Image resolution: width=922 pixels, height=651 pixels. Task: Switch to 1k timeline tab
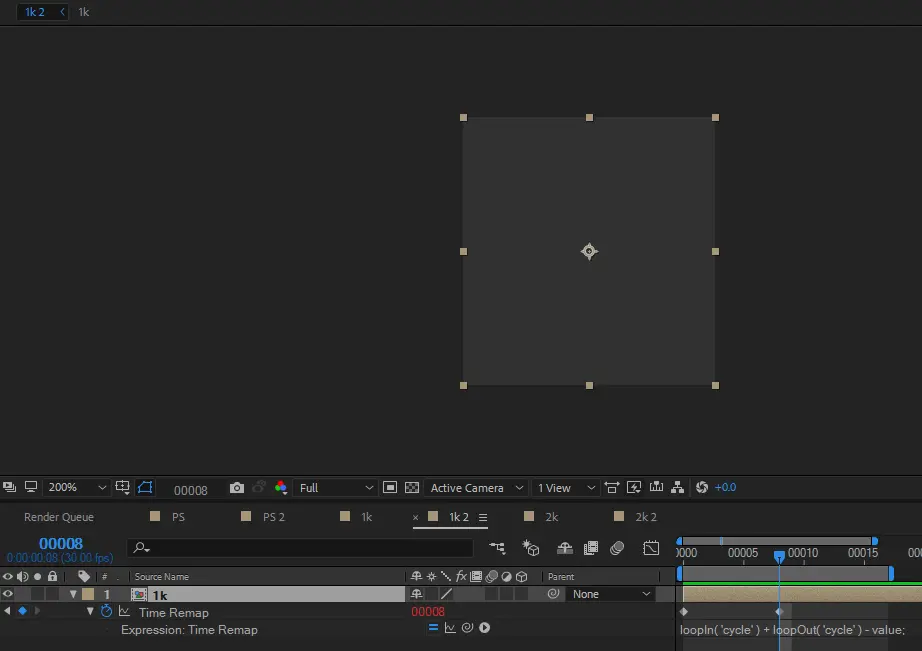click(366, 517)
